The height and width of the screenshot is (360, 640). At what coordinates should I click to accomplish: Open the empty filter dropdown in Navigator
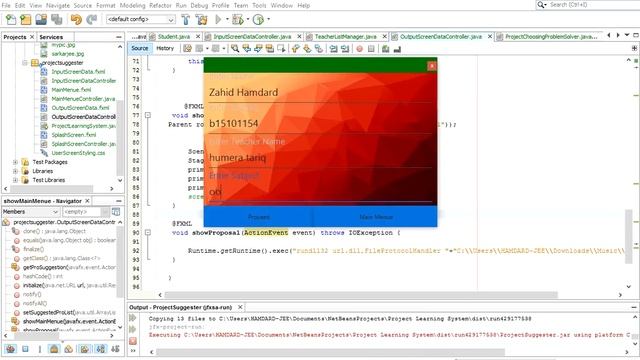point(85,212)
